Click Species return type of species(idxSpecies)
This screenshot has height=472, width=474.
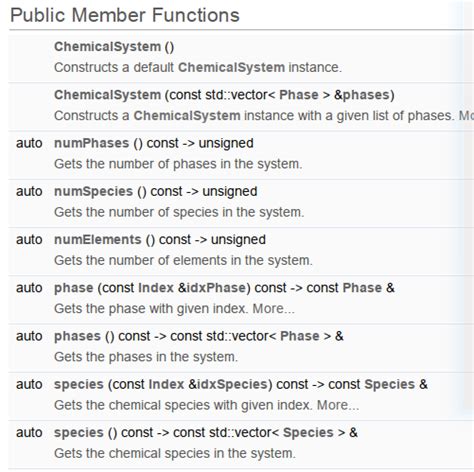tap(389, 385)
